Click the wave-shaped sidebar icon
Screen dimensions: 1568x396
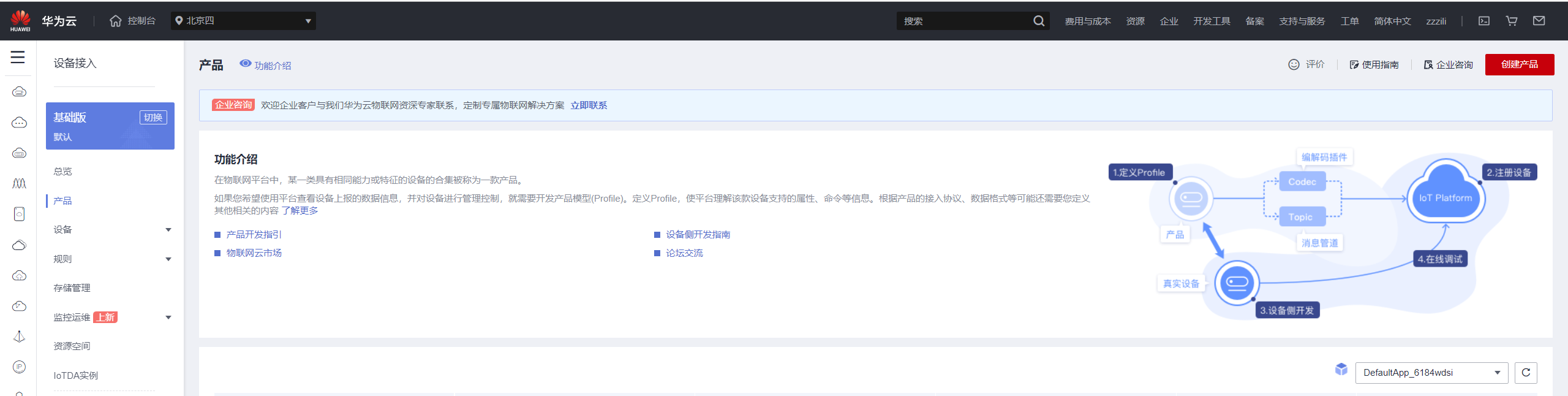[19, 183]
